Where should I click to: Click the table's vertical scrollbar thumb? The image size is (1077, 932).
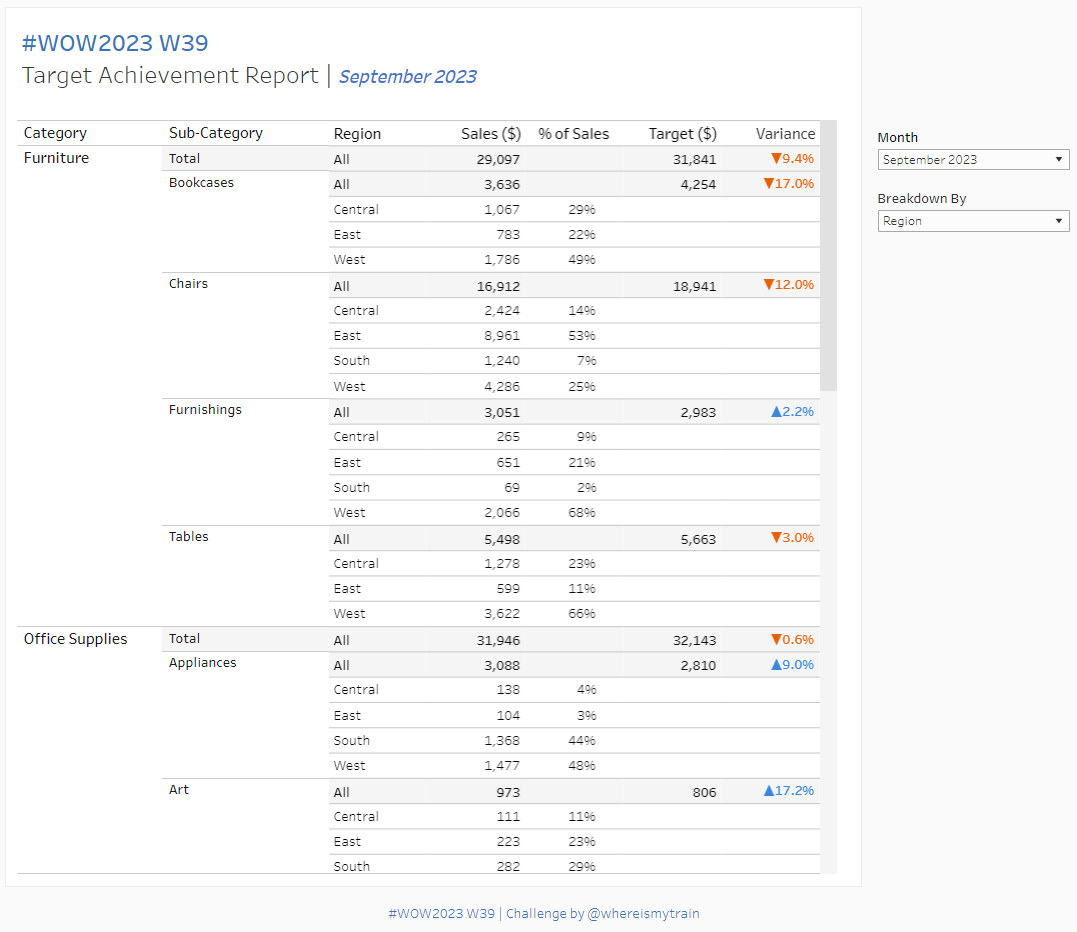pos(828,255)
